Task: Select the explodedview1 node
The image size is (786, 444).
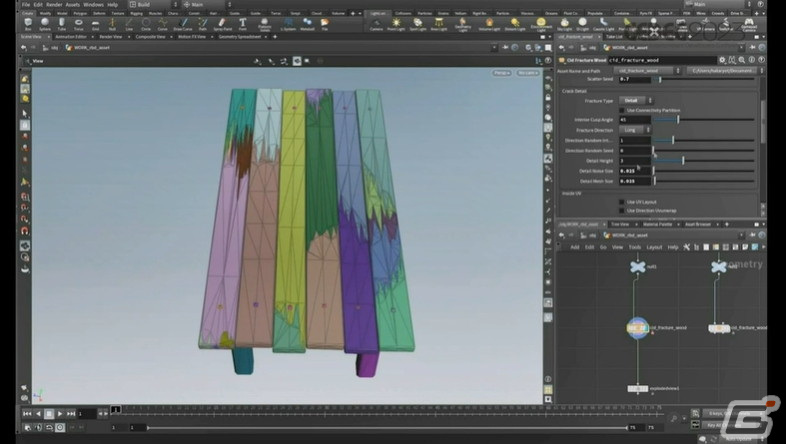Action: [638, 388]
